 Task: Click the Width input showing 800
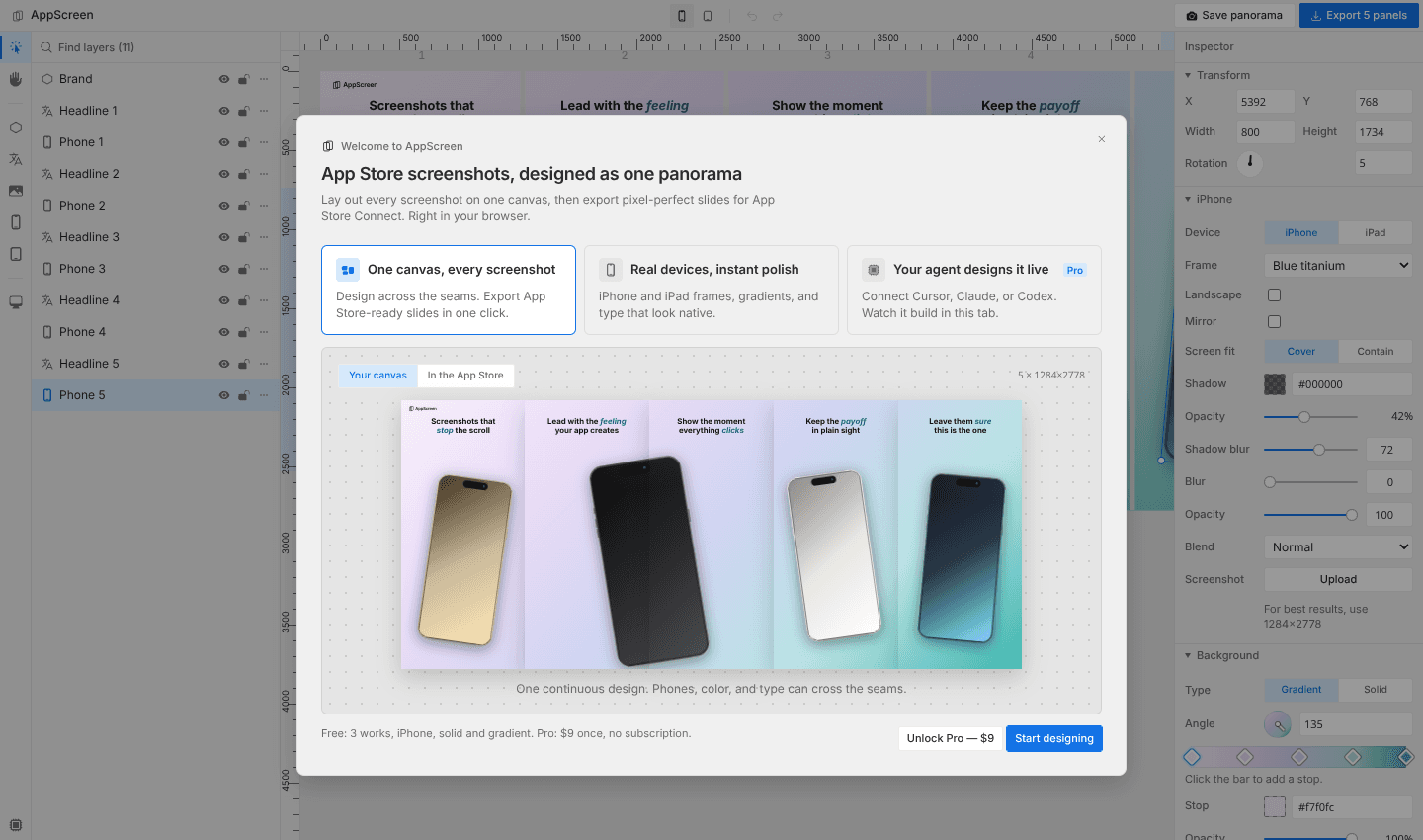click(x=1265, y=132)
